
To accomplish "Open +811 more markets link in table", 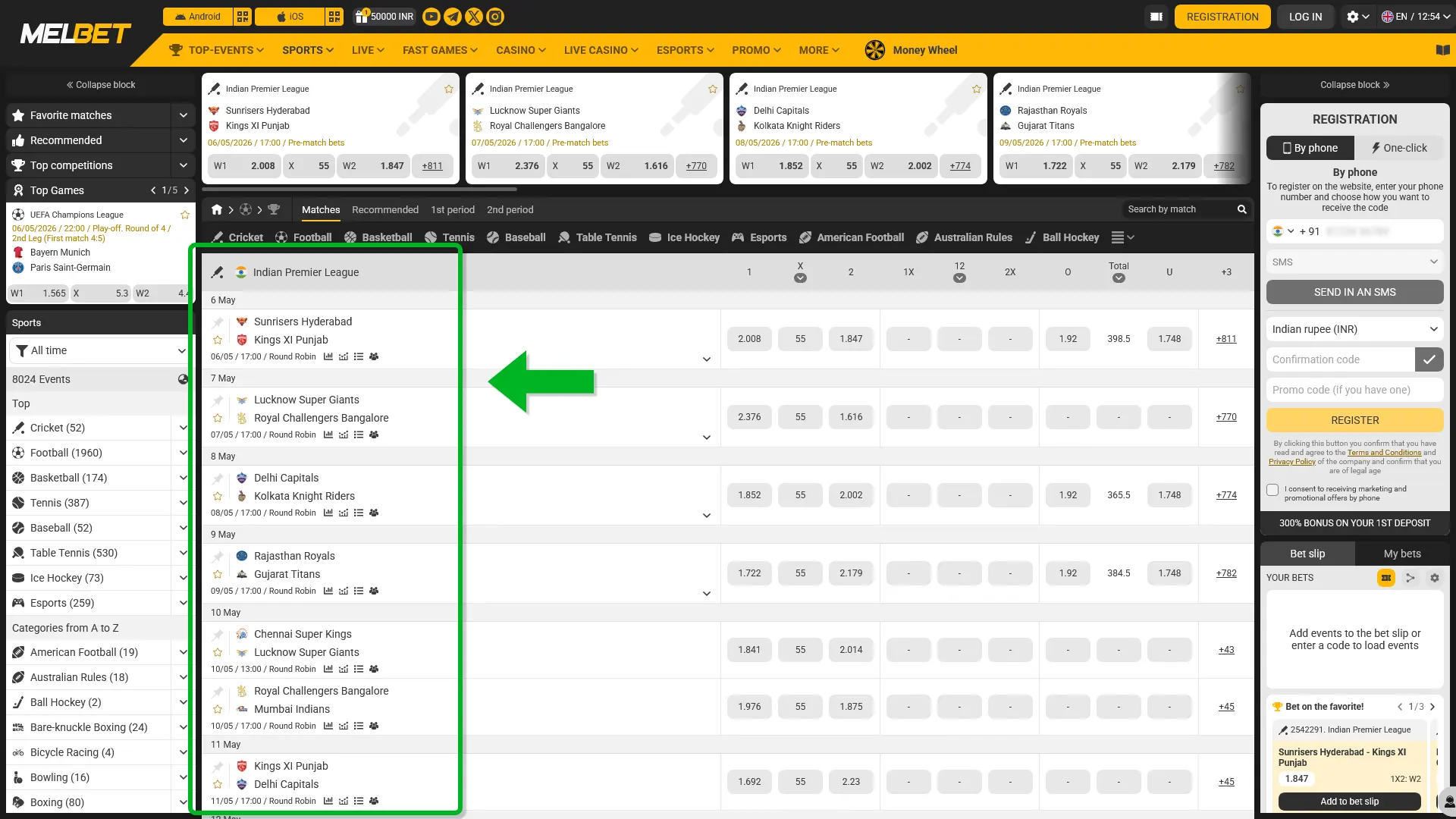I will pos(1226,339).
